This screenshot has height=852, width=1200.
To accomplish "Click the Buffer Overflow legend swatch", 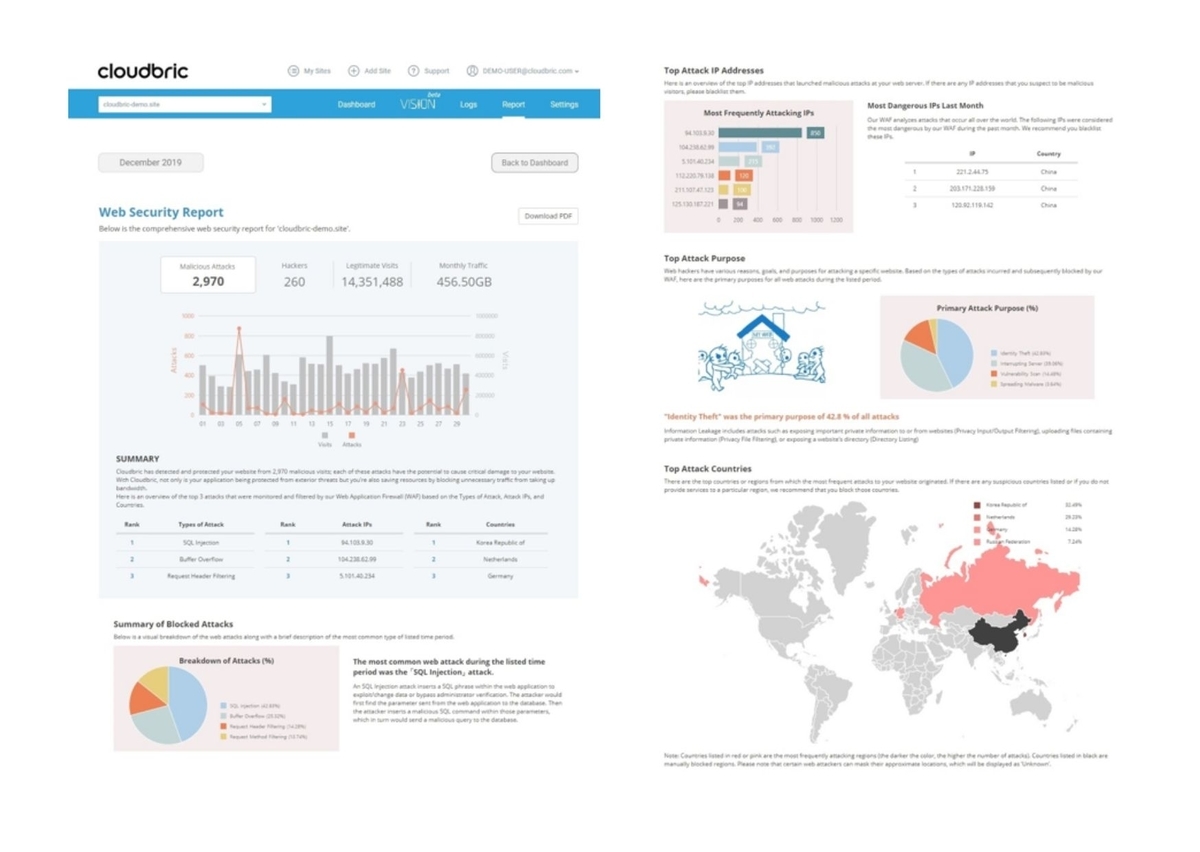I will pyautogui.click(x=223, y=716).
